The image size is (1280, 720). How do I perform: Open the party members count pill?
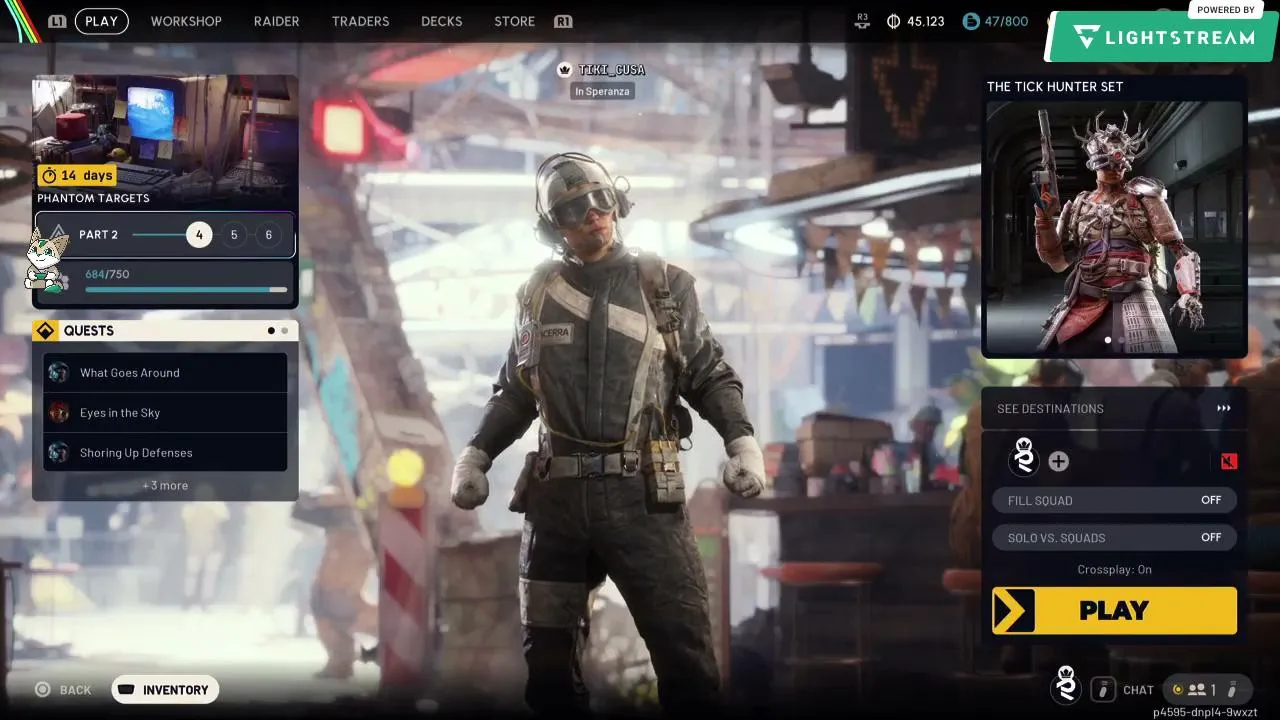click(x=1207, y=689)
